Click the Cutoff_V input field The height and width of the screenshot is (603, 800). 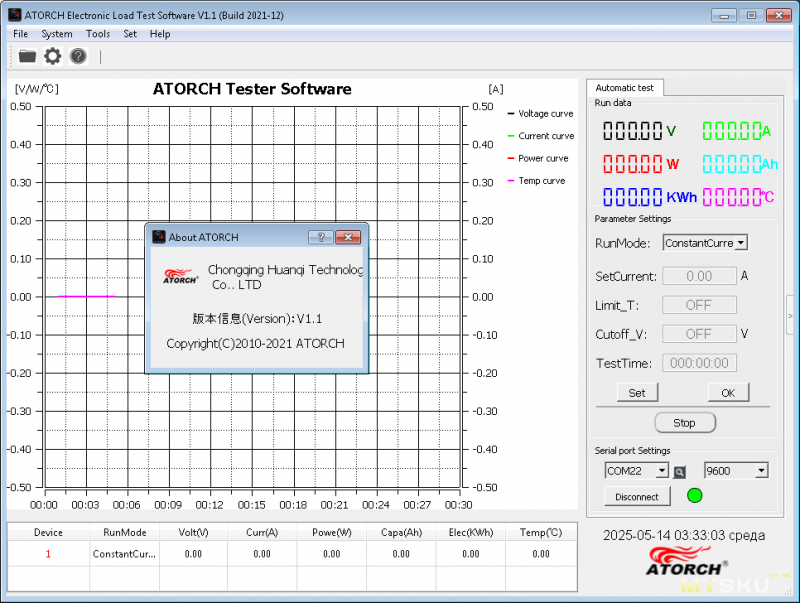point(699,334)
